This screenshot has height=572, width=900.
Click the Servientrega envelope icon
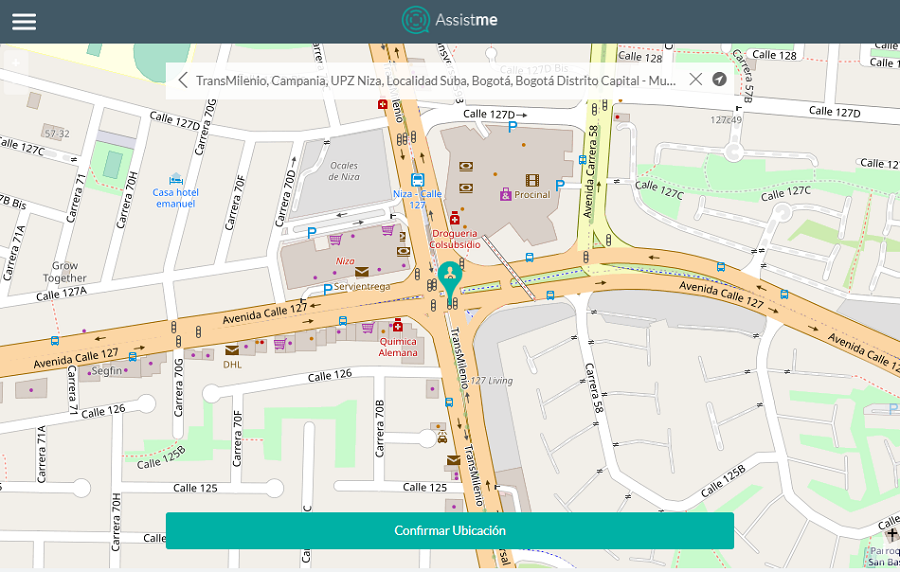tap(362, 272)
